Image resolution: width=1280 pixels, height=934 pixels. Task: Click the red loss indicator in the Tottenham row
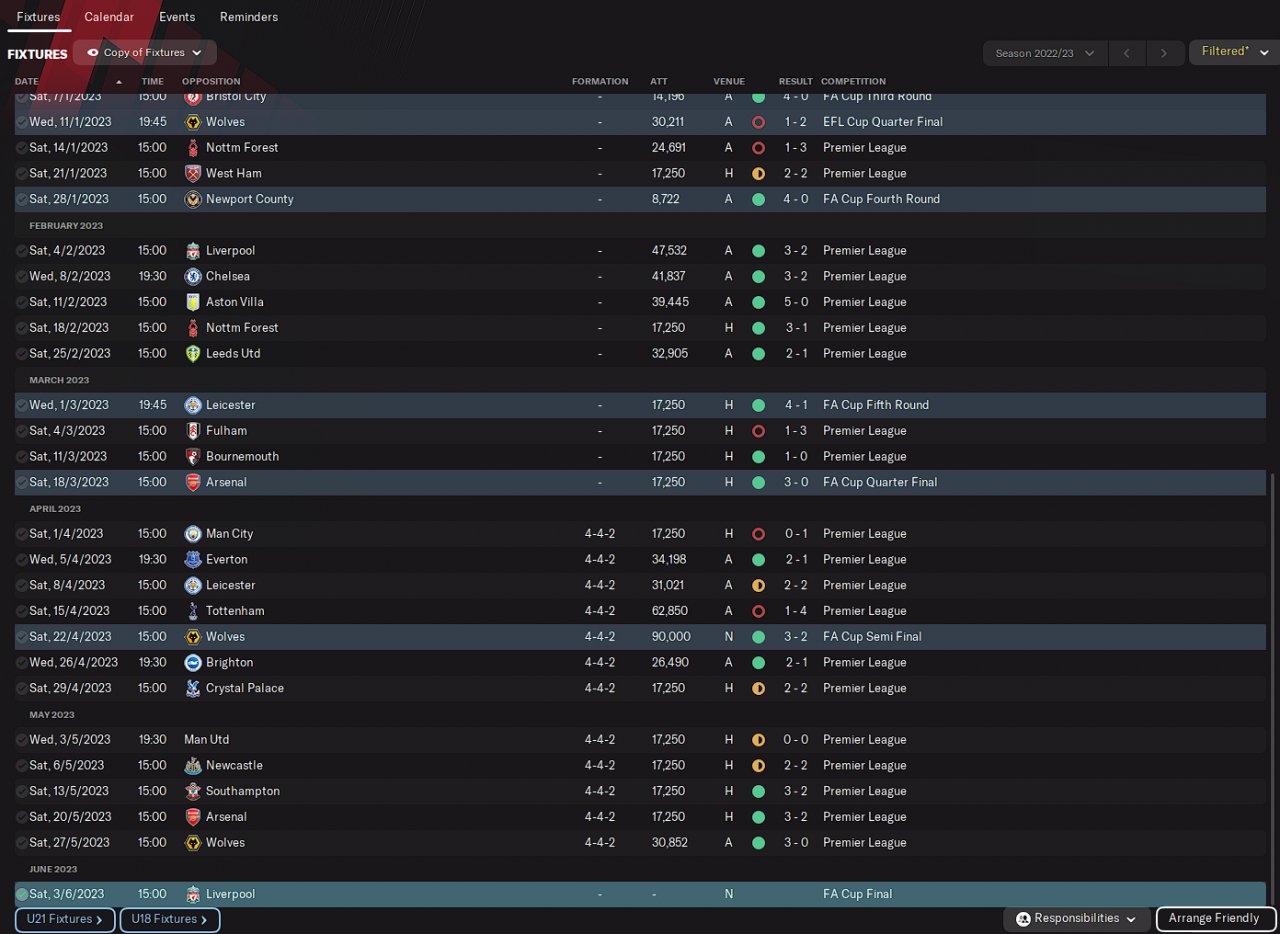[758, 611]
